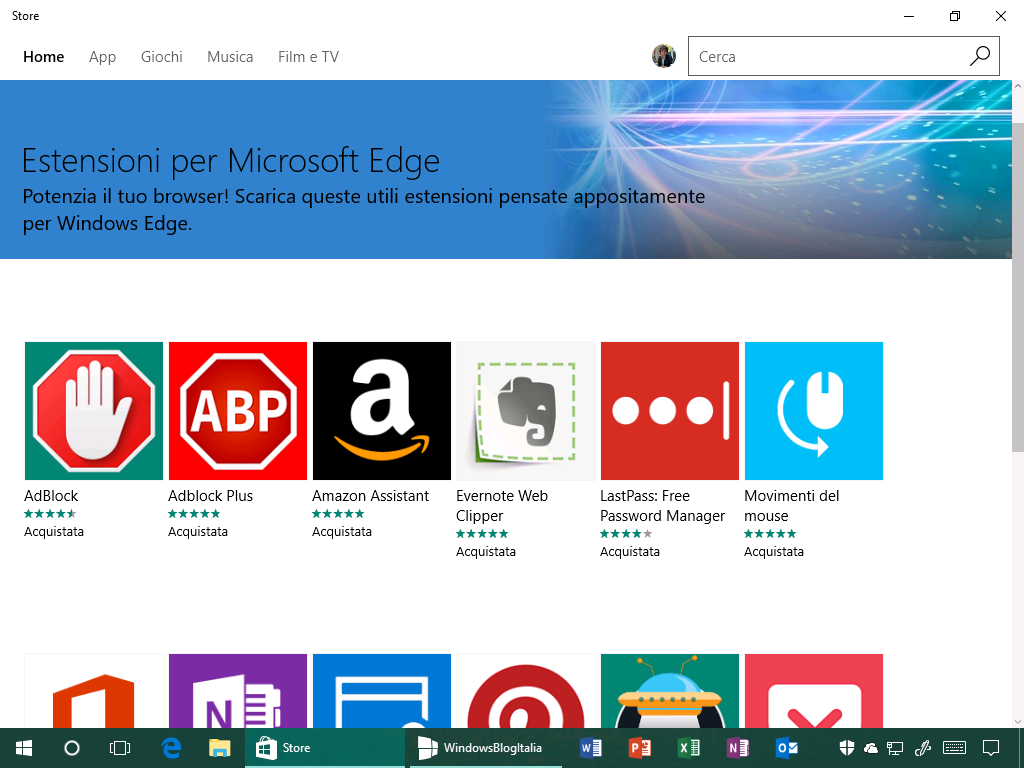Click the Store taskbar button

[325, 748]
